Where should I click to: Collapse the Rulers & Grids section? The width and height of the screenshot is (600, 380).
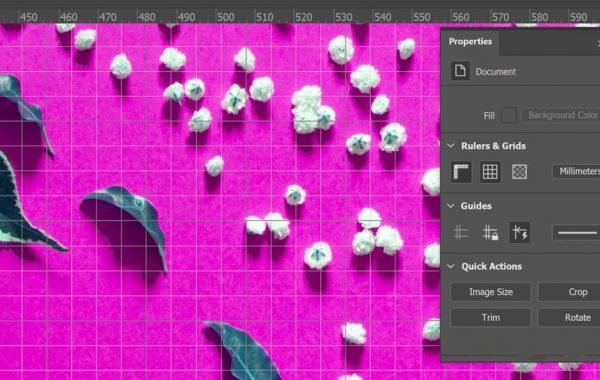point(451,146)
